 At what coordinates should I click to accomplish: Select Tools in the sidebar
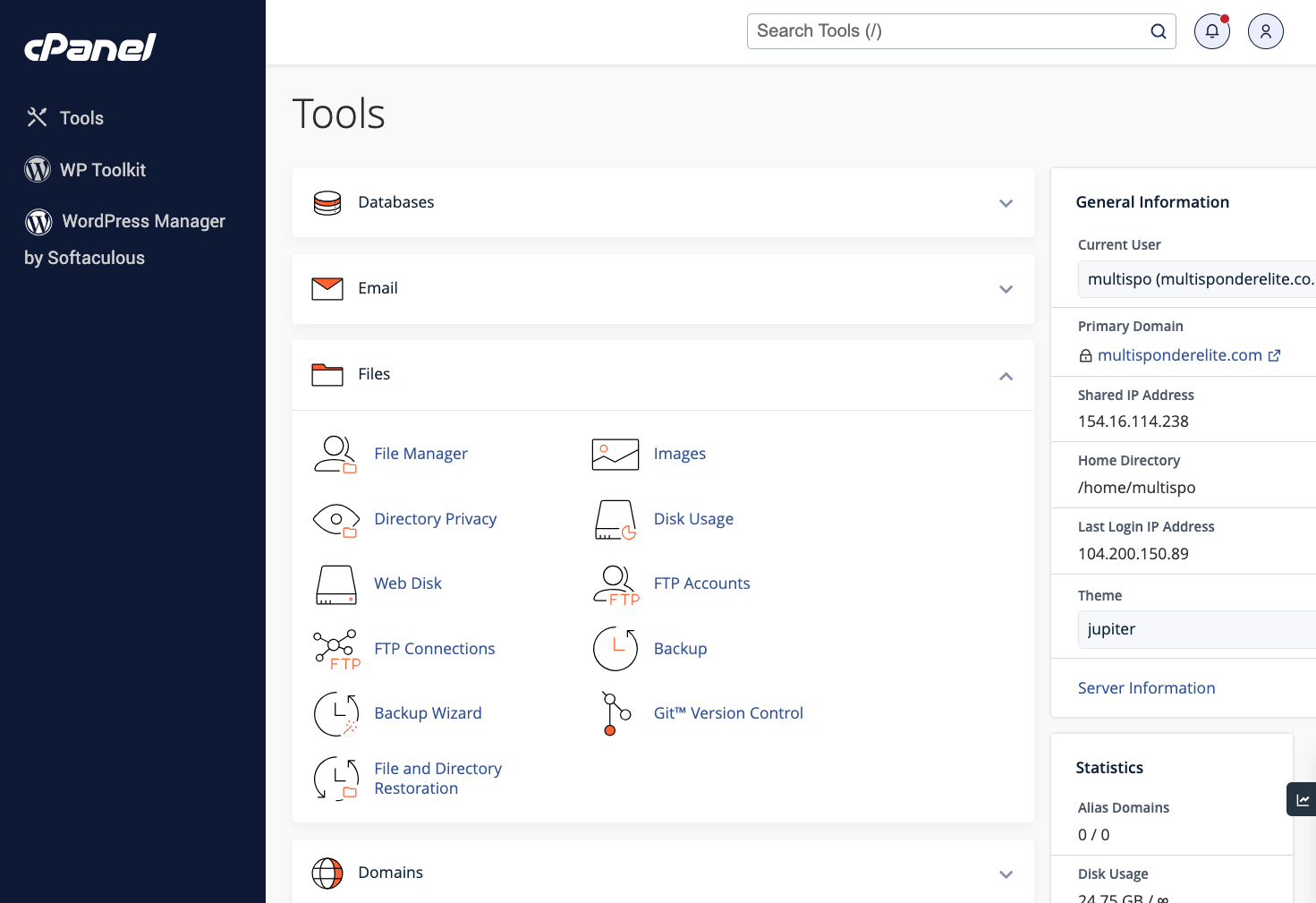click(81, 118)
